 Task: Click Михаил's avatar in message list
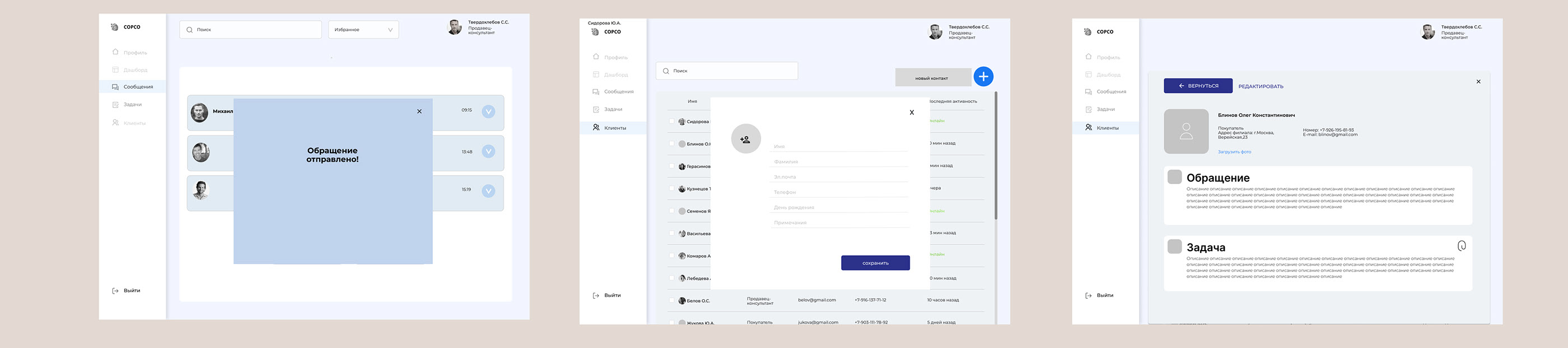[200, 112]
